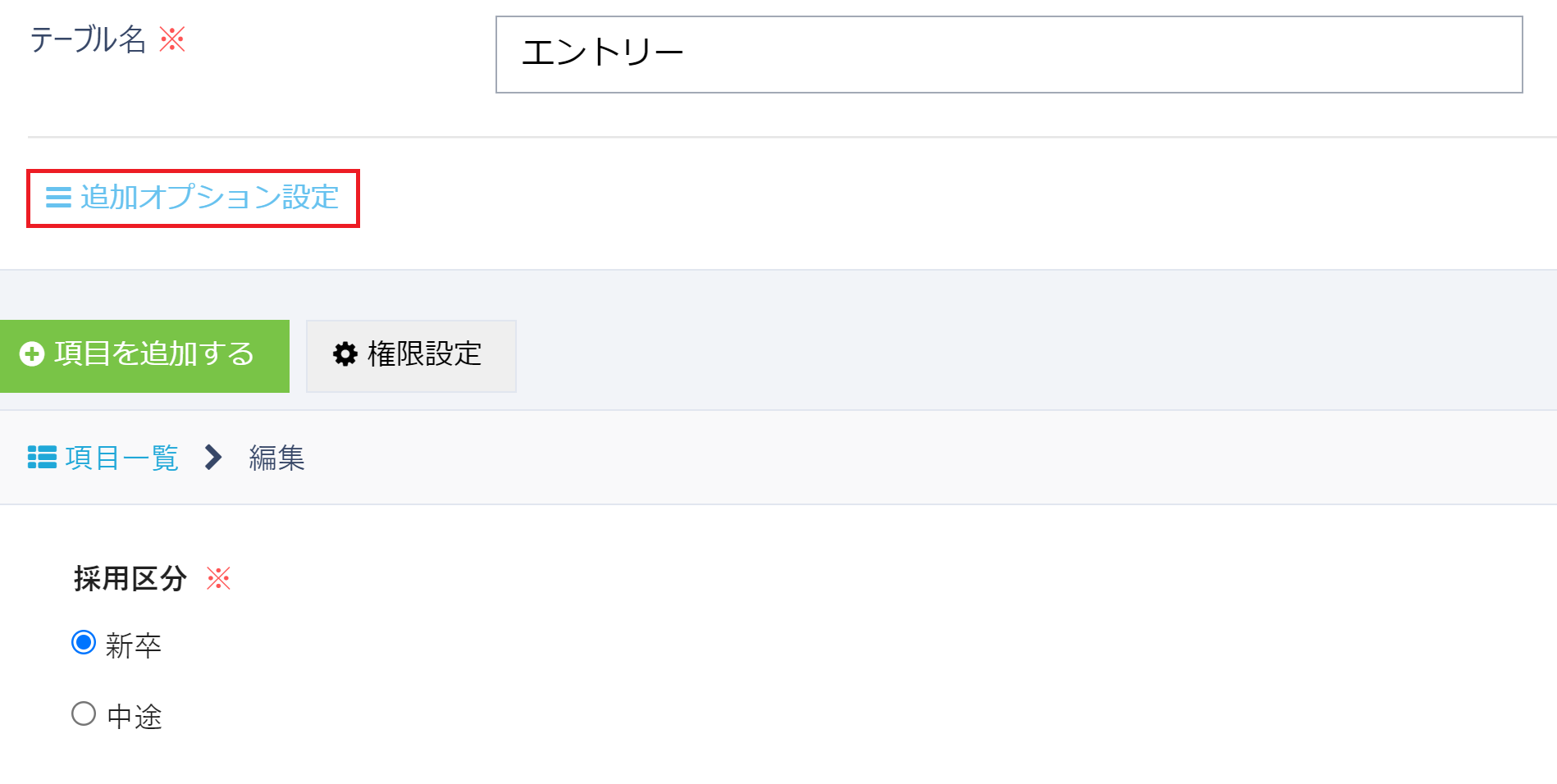Click the gear icon on 権限設定
This screenshot has height=784, width=1557.
345,354
